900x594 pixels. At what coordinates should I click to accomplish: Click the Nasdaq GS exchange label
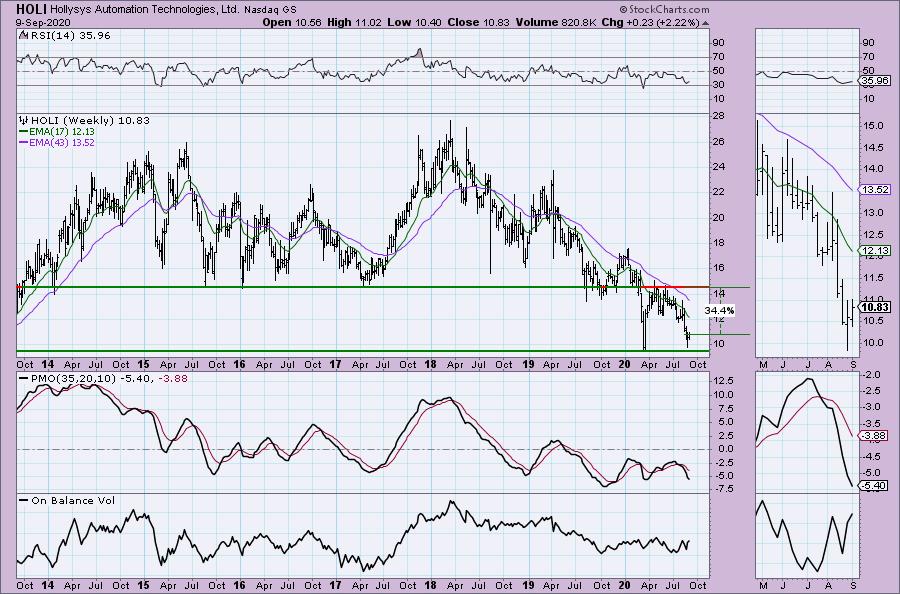tap(270, 10)
